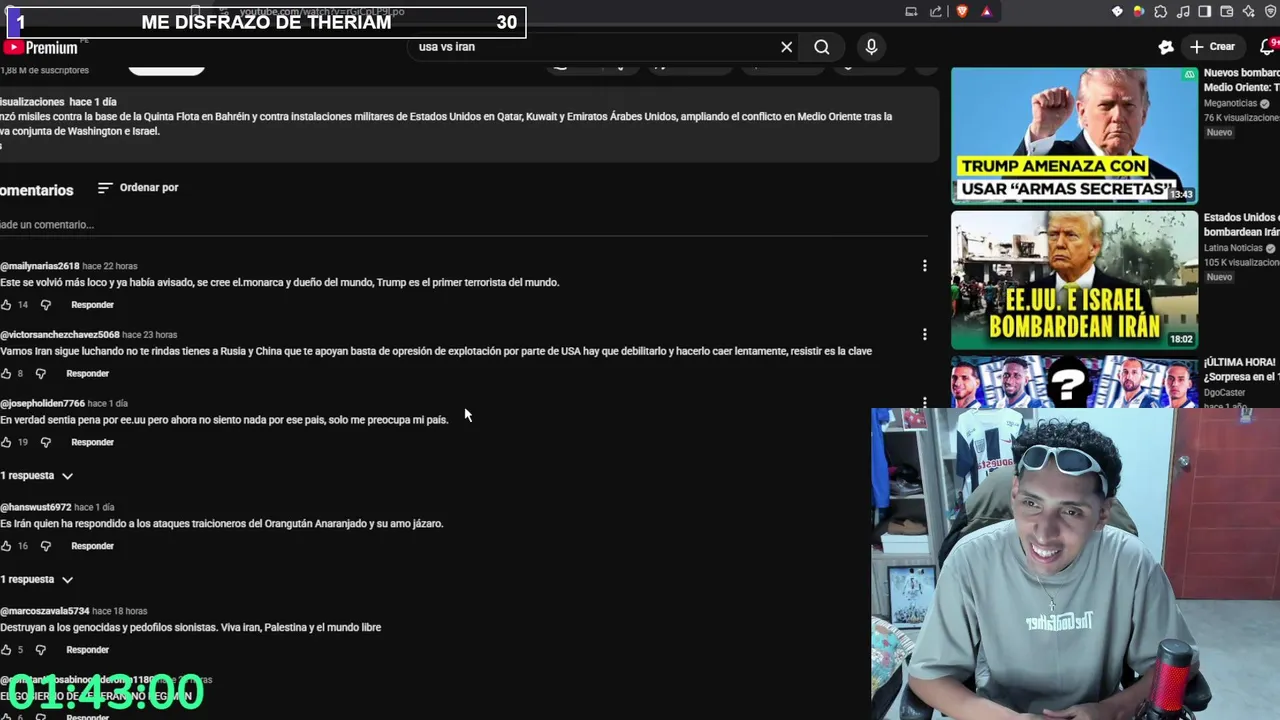
Task: Open Brave Rewards triangle icon
Action: pos(986,12)
